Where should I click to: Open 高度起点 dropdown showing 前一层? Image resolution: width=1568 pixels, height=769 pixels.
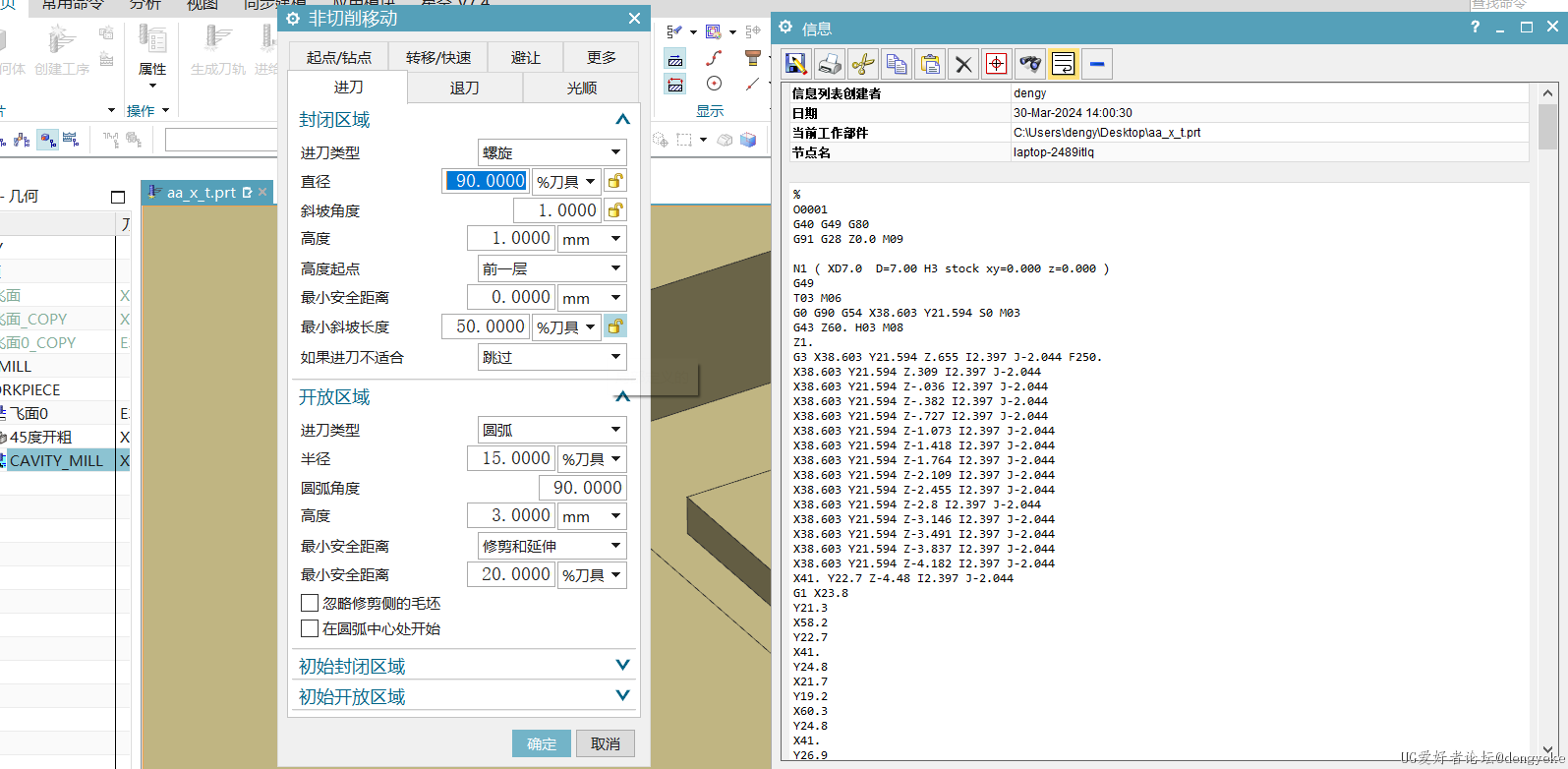pyautogui.click(x=552, y=268)
